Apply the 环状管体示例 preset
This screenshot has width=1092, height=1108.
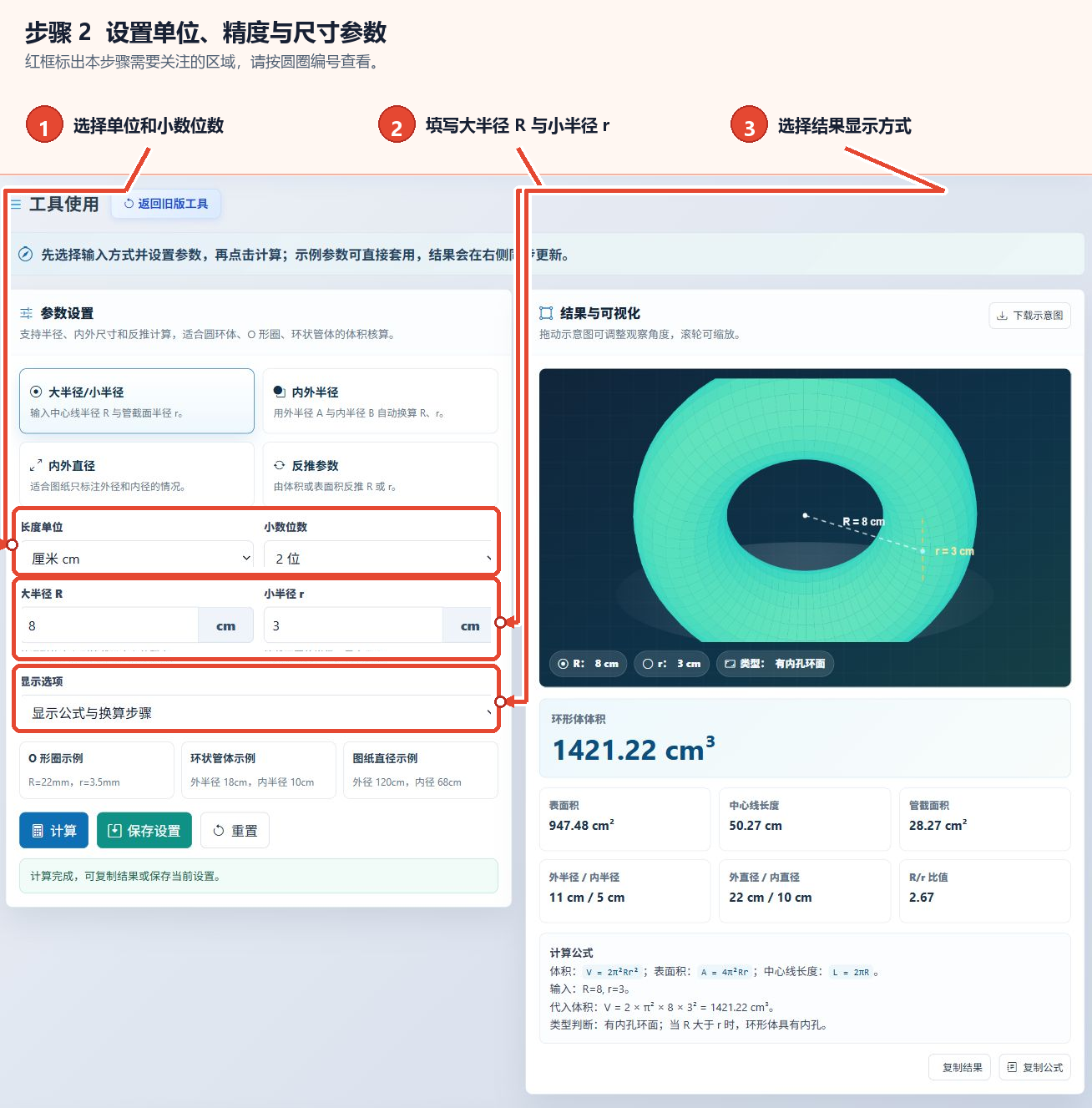259,770
